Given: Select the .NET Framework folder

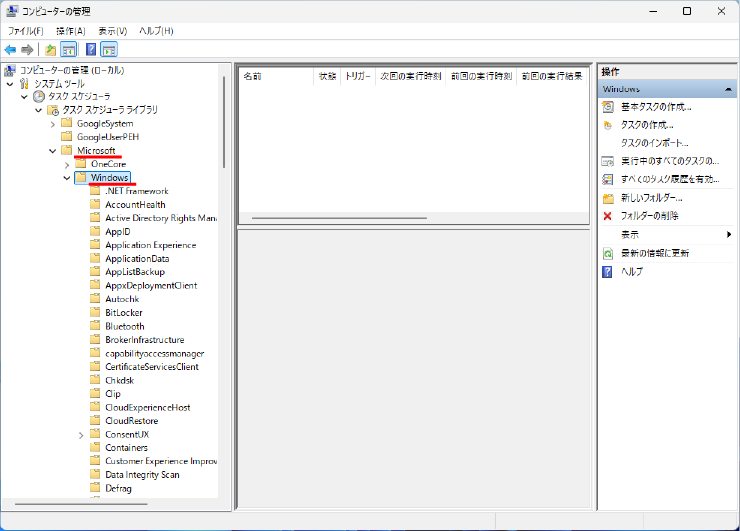Looking at the screenshot, I should click(x=137, y=191).
